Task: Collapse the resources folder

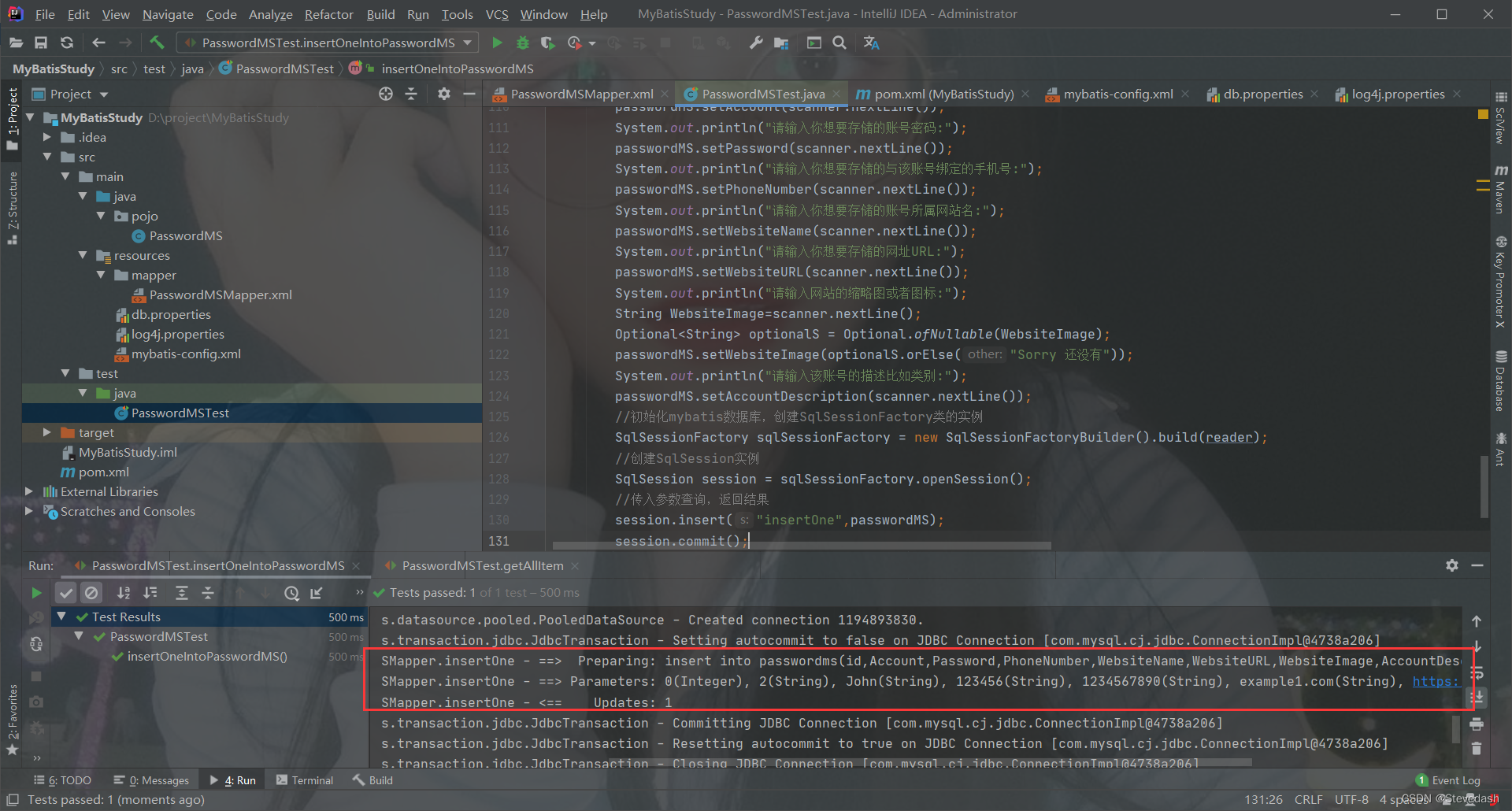Action: coord(83,255)
